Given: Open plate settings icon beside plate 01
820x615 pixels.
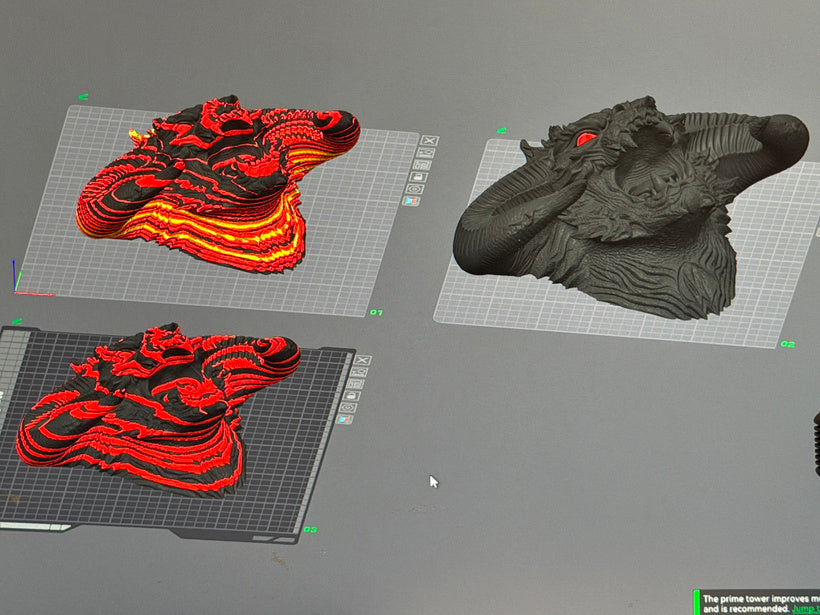Looking at the screenshot, I should pos(415,189).
